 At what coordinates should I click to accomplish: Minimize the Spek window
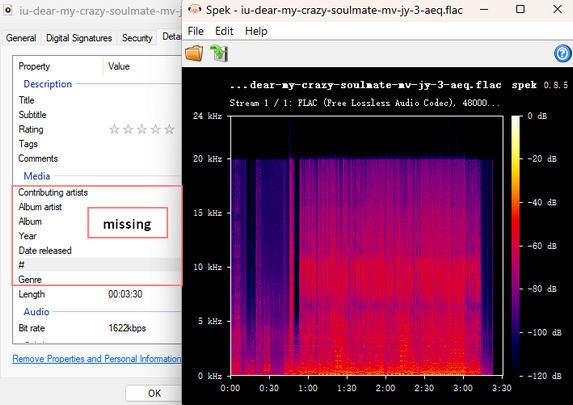point(484,9)
